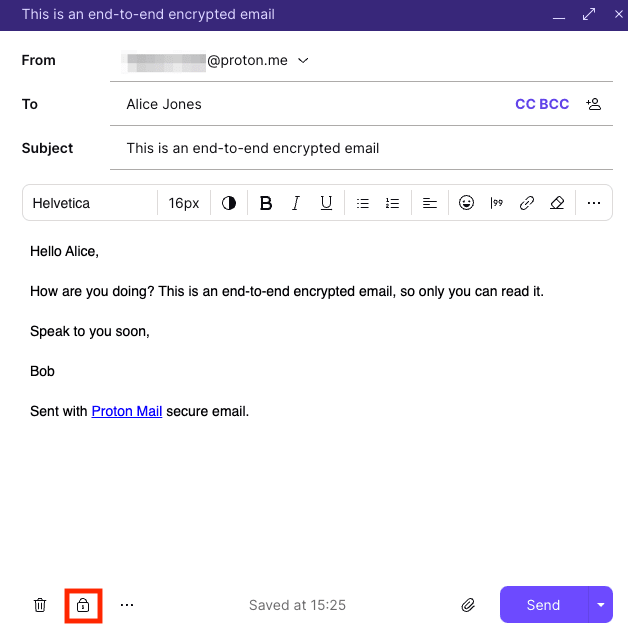The height and width of the screenshot is (630, 628).
Task: Insert a hyperlink
Action: [527, 203]
